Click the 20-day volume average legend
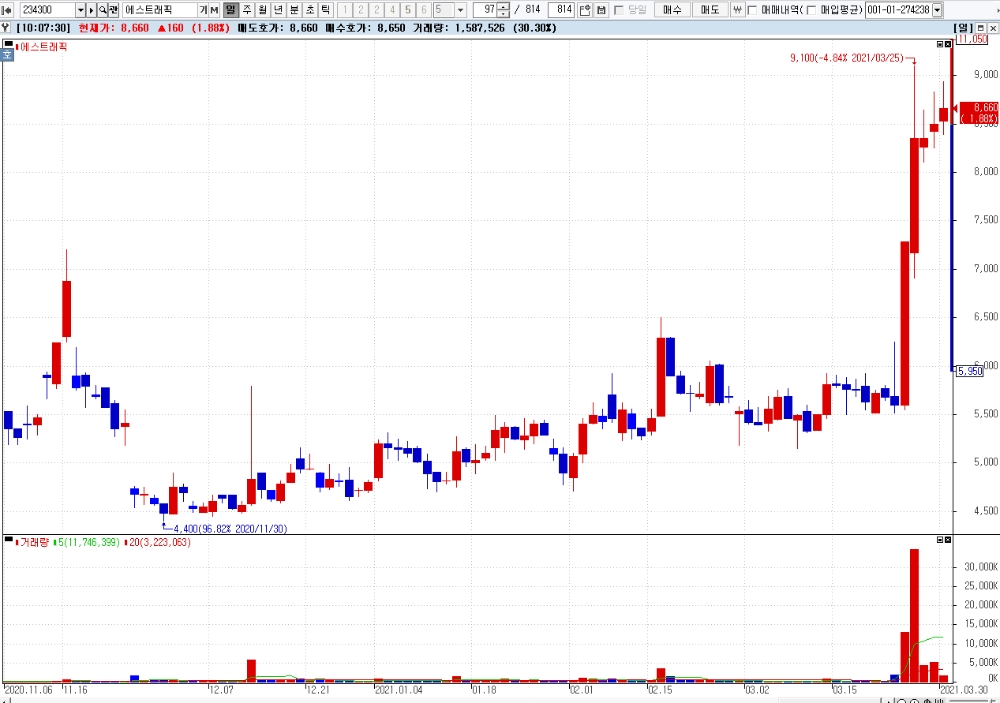The width and height of the screenshot is (1000, 703). pos(159,542)
